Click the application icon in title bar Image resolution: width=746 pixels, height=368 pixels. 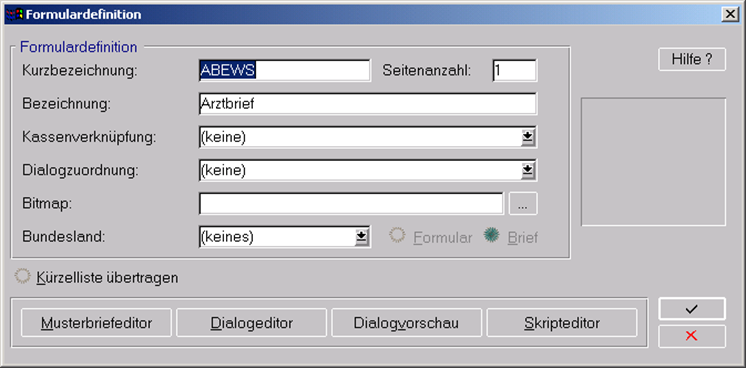coord(14,15)
